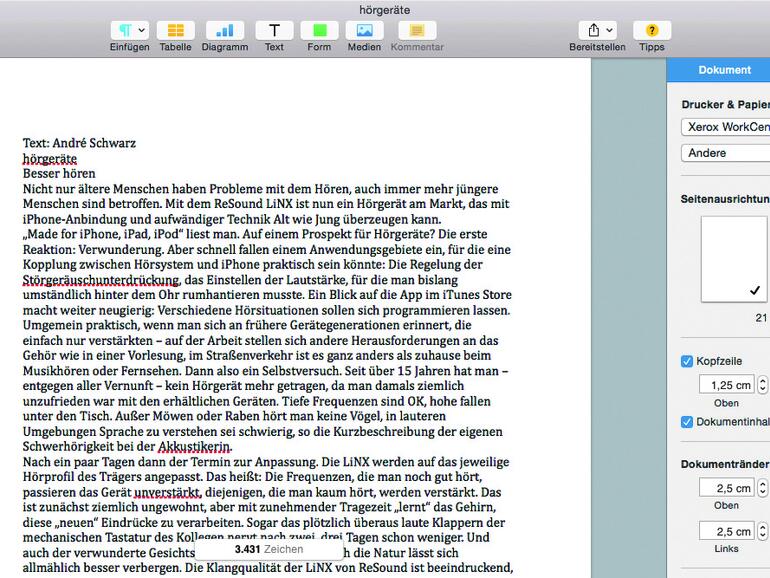Click the line 'Text: André Schwarz'

tap(79, 143)
